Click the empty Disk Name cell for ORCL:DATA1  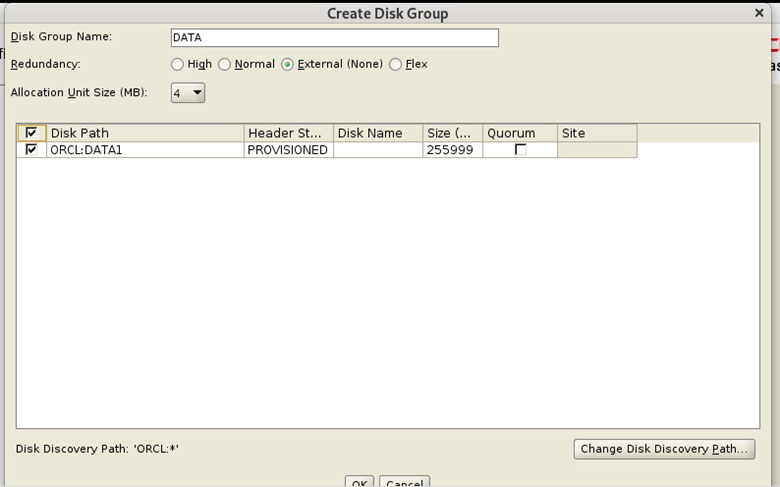377,150
